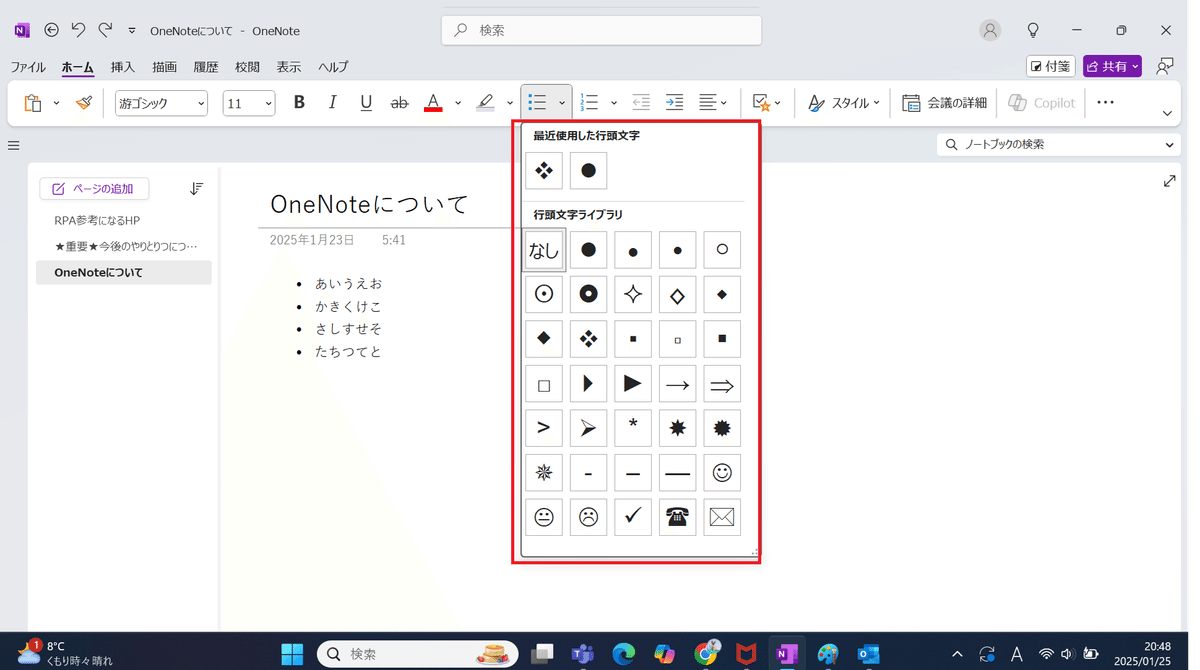Expand the page to full view
Viewport: 1200px width, 670px height.
tap(1169, 181)
